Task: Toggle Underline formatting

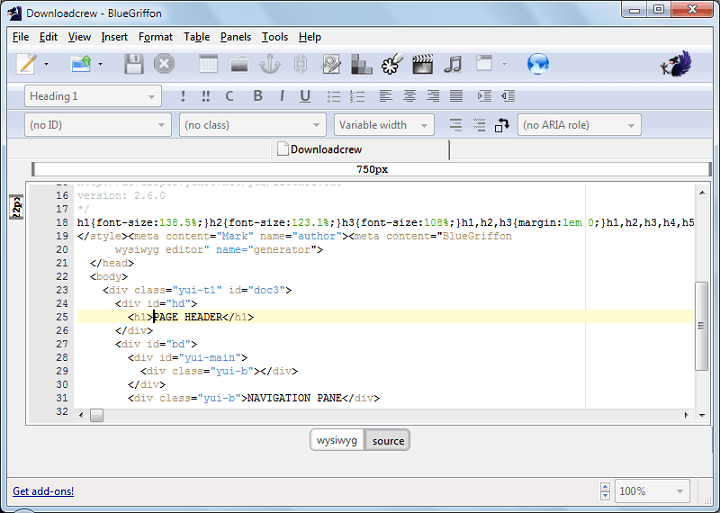Action: (x=305, y=96)
